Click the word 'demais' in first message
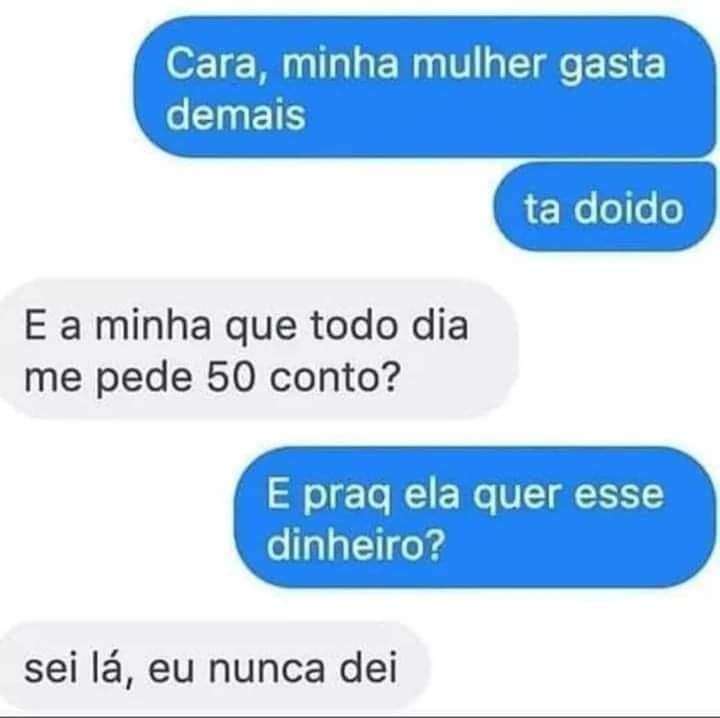Screen dimensions: 720x718 (236, 113)
